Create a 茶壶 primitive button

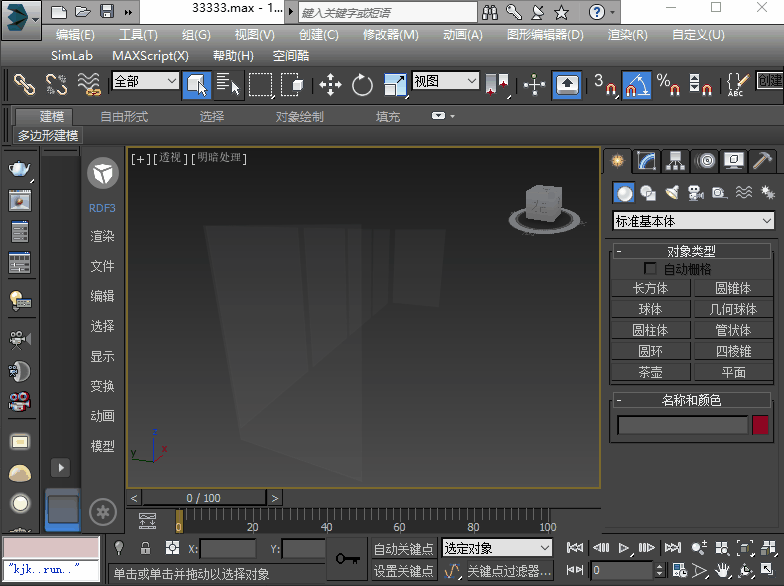pos(650,372)
